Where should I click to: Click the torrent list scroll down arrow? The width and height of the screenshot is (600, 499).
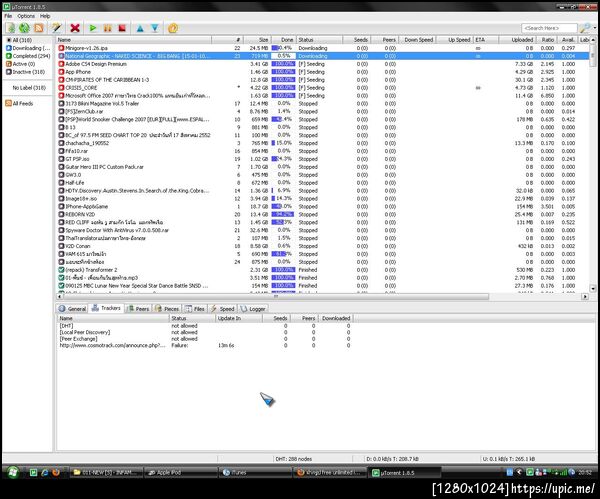[x=593, y=289]
